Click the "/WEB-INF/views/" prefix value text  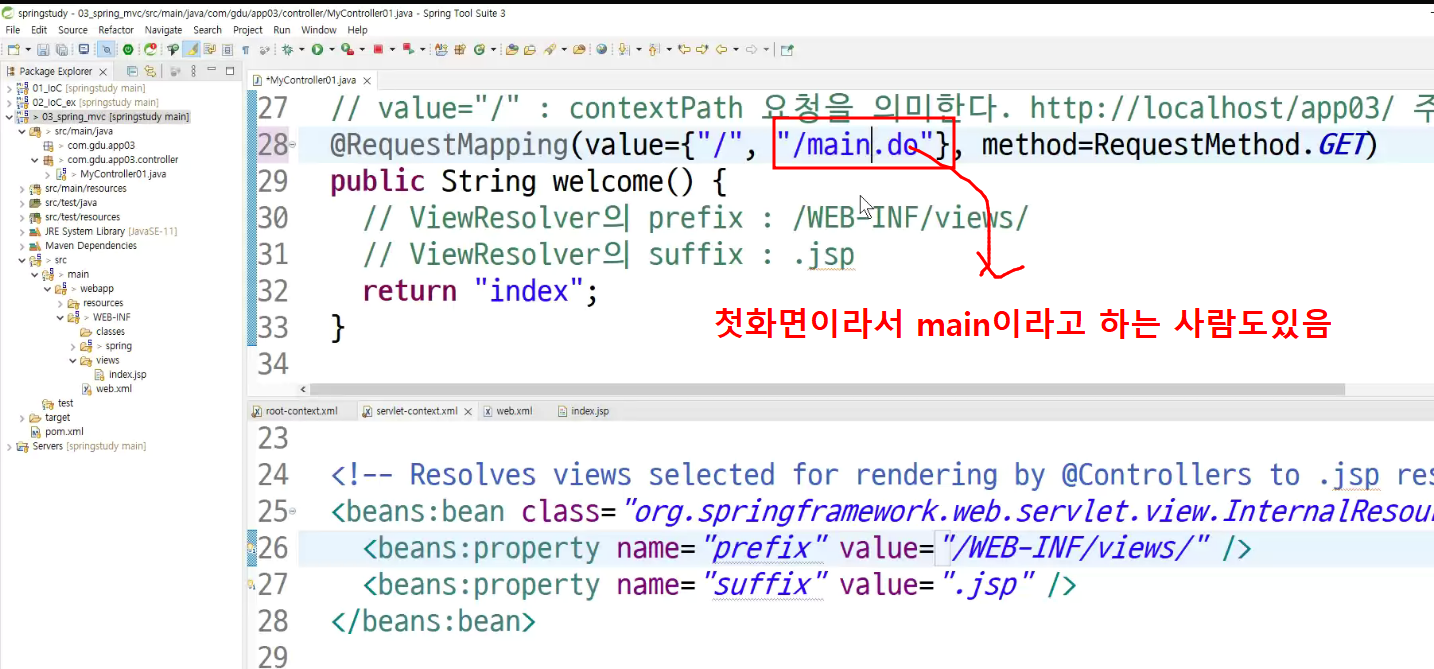[1078, 548]
